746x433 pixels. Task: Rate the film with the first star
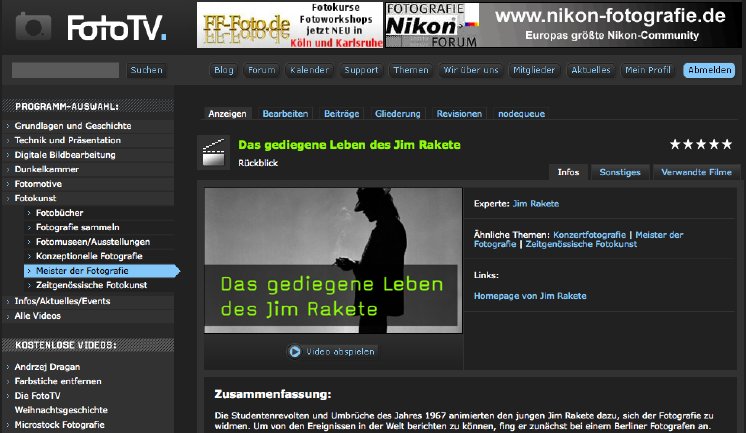675,144
